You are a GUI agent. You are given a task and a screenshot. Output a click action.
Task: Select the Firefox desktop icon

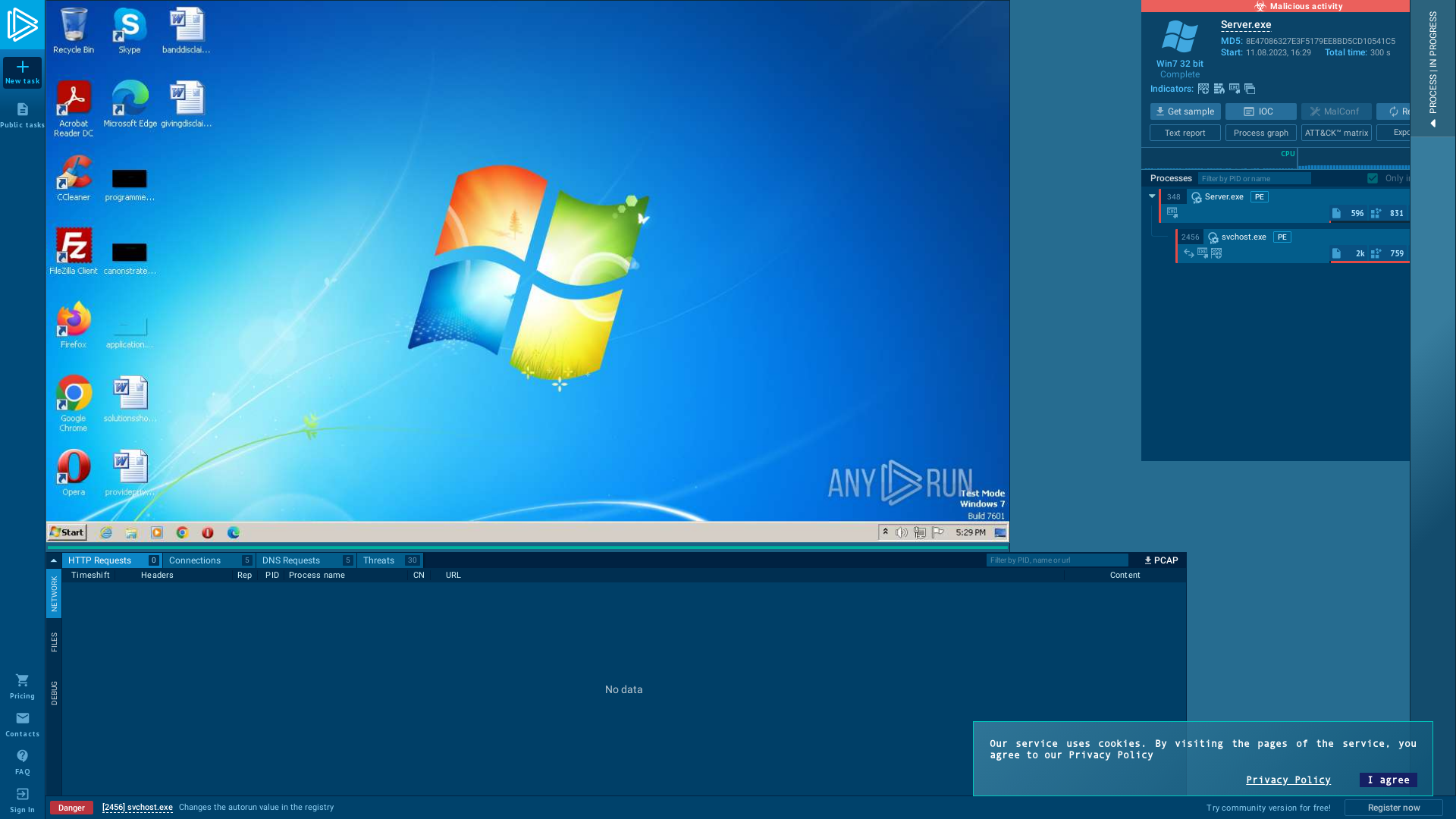click(x=74, y=325)
